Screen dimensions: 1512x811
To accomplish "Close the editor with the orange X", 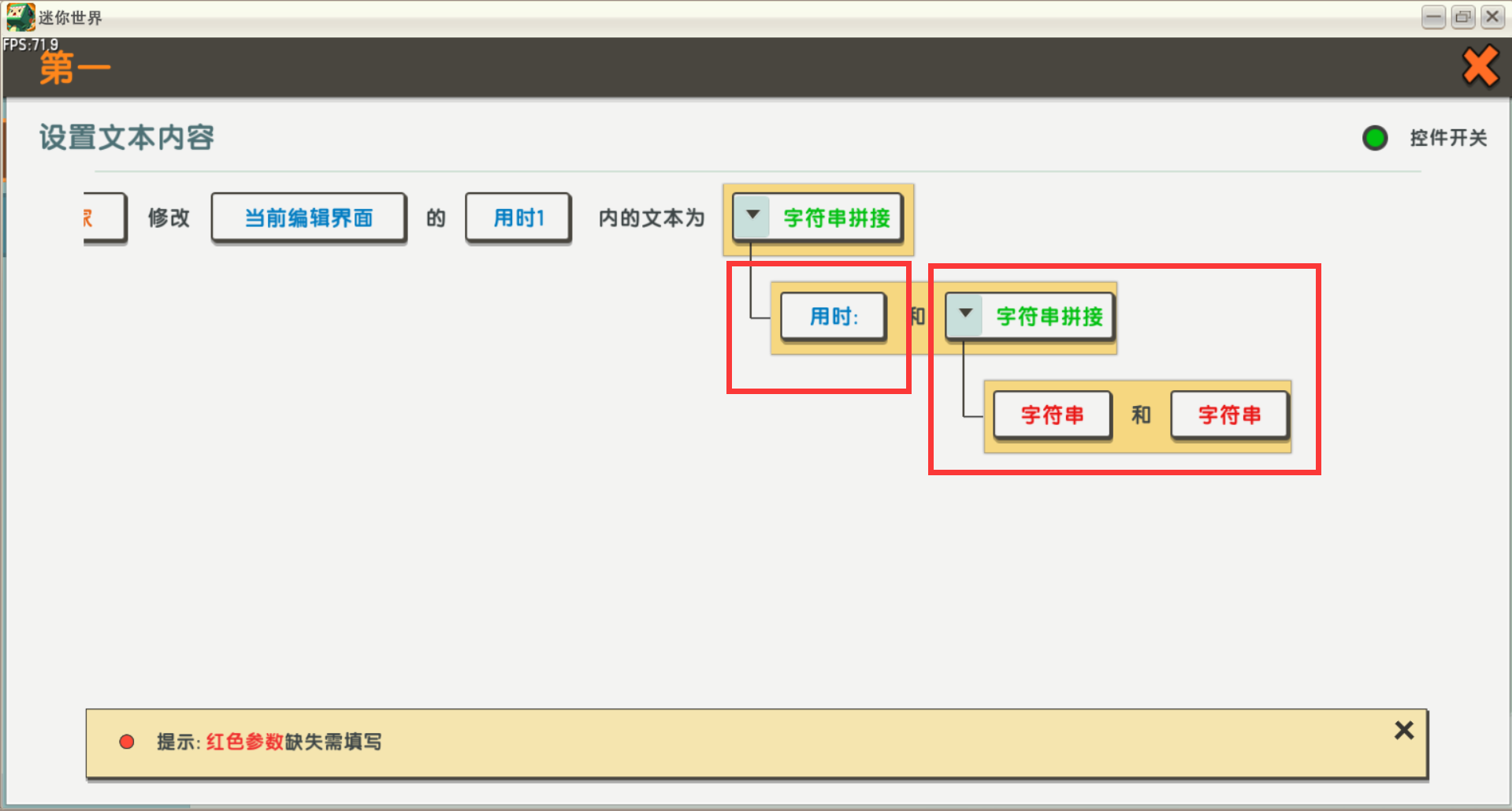I will (1480, 66).
